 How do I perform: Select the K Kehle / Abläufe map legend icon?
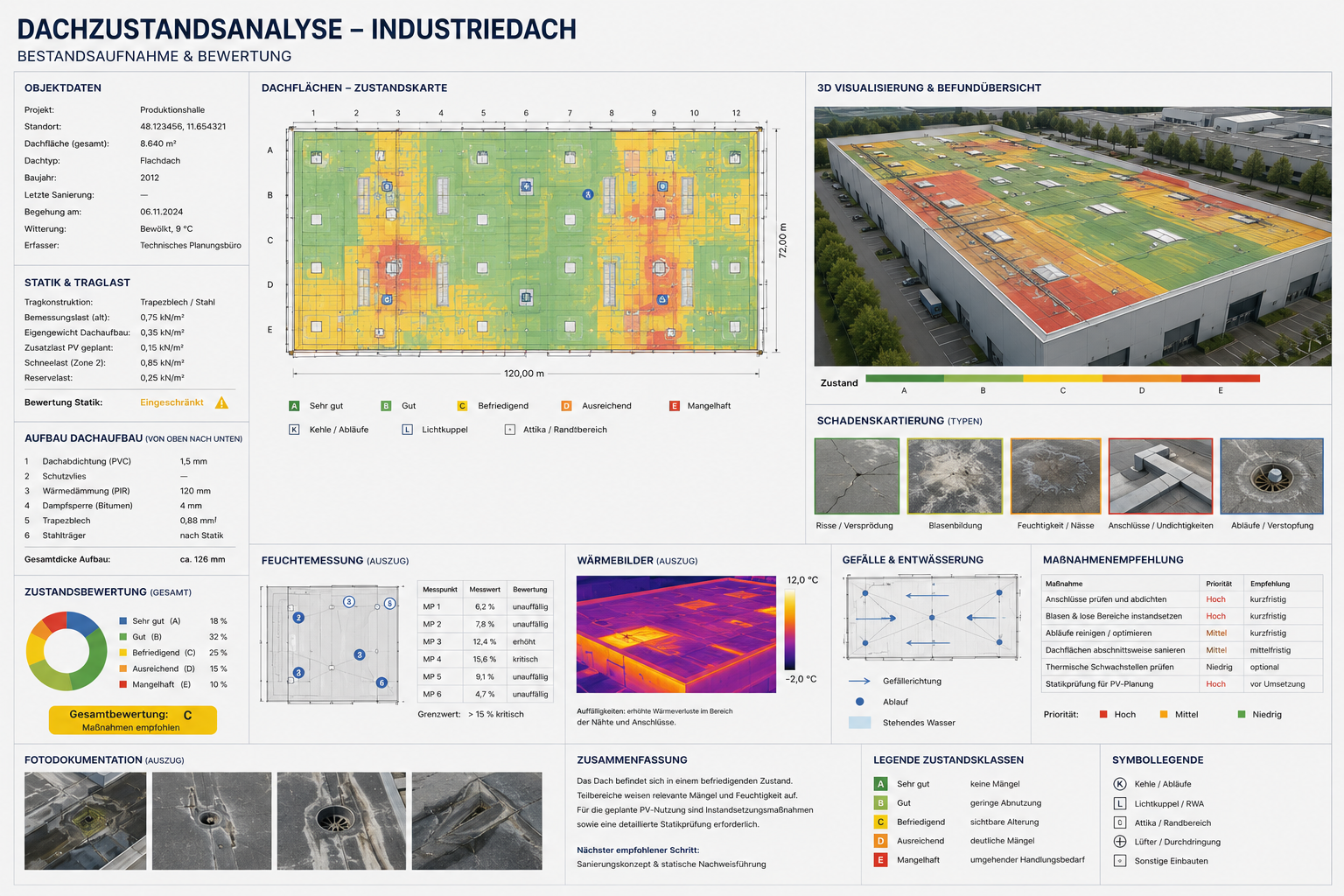point(294,430)
